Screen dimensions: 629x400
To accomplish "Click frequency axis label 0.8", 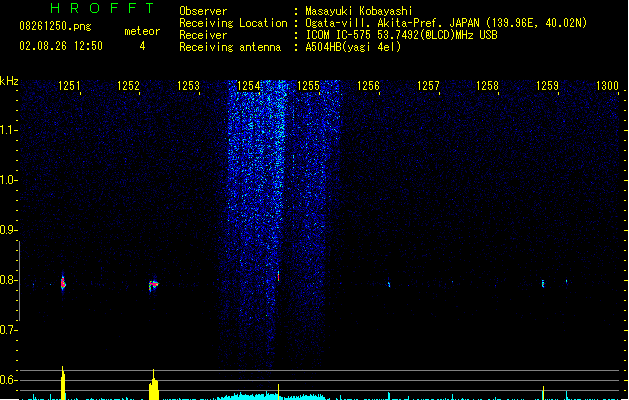I will (8, 280).
